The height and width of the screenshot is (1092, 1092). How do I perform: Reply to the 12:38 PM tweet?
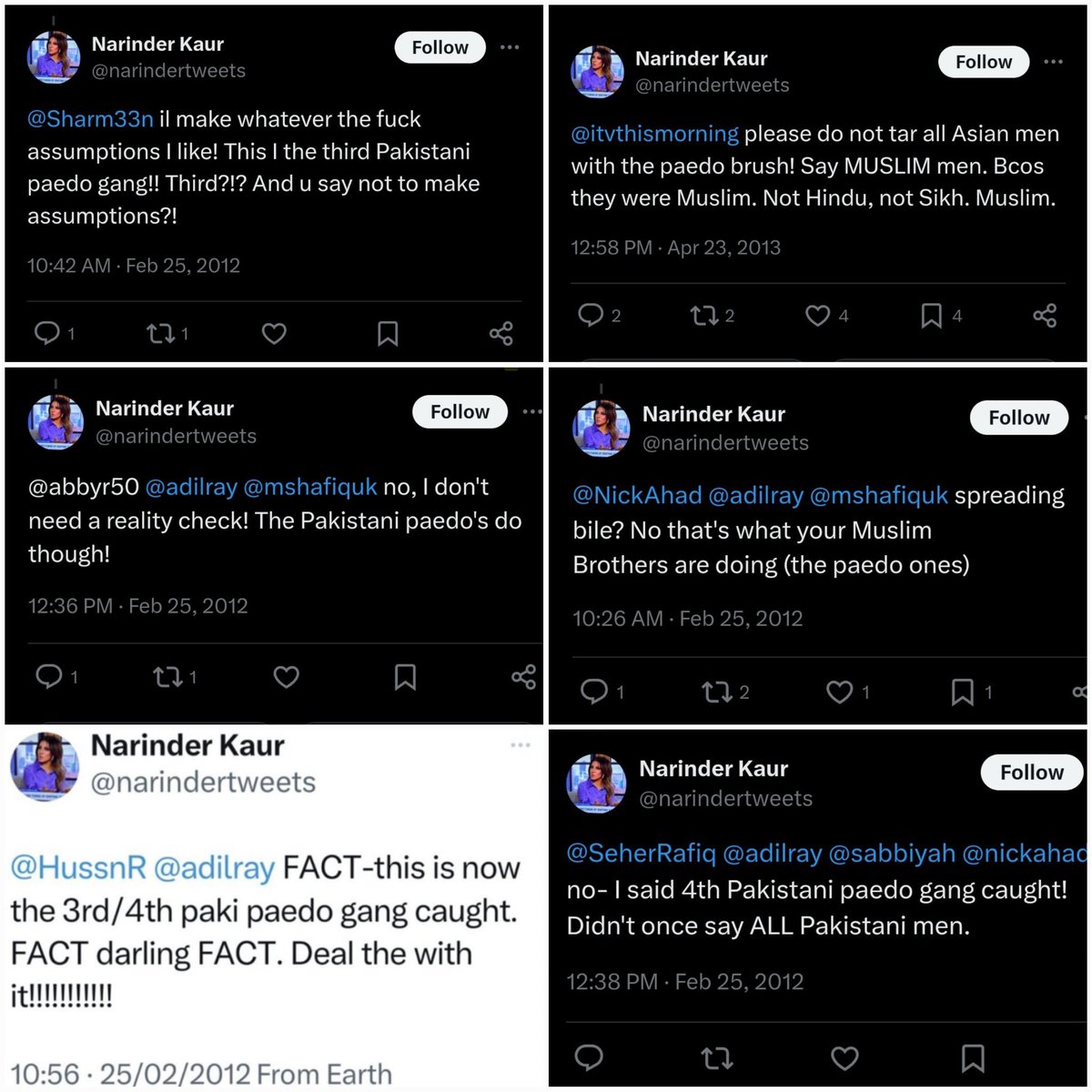pyautogui.click(x=589, y=1057)
